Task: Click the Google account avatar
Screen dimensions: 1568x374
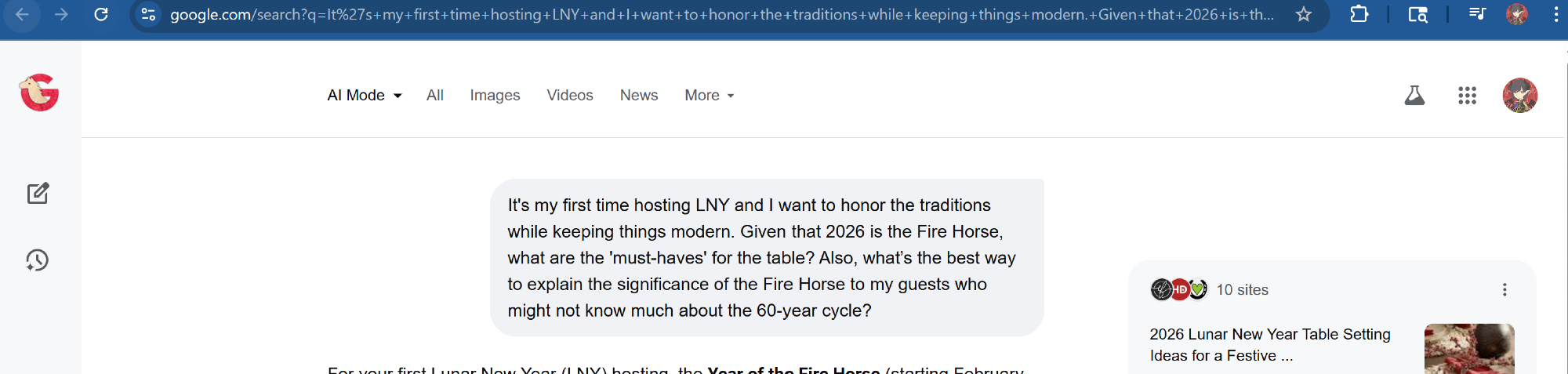Action: [1519, 96]
